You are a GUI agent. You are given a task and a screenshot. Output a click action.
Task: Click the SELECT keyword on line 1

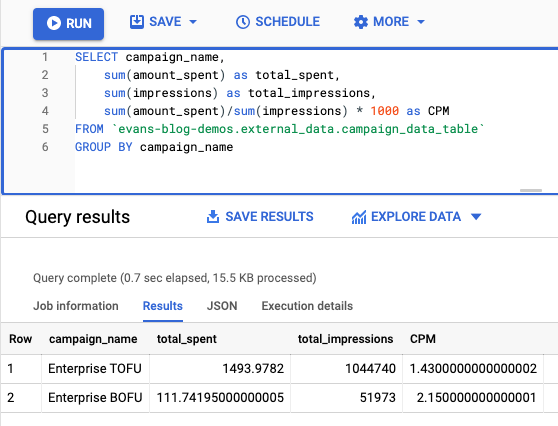[x=96, y=57]
